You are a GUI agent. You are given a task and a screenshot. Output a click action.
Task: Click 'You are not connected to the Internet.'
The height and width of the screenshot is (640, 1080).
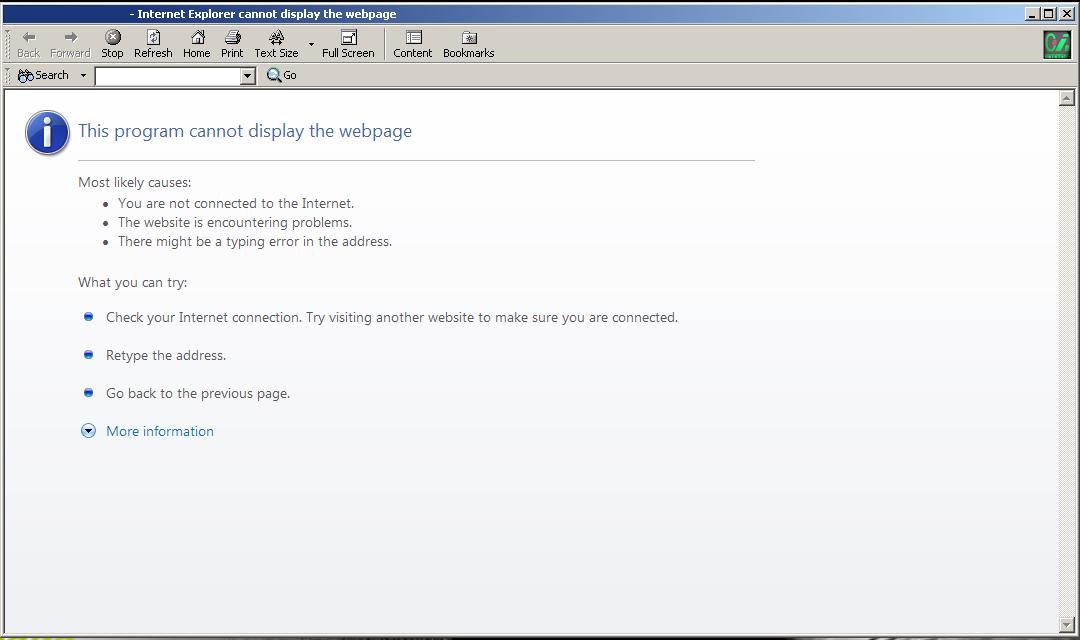tap(236, 203)
